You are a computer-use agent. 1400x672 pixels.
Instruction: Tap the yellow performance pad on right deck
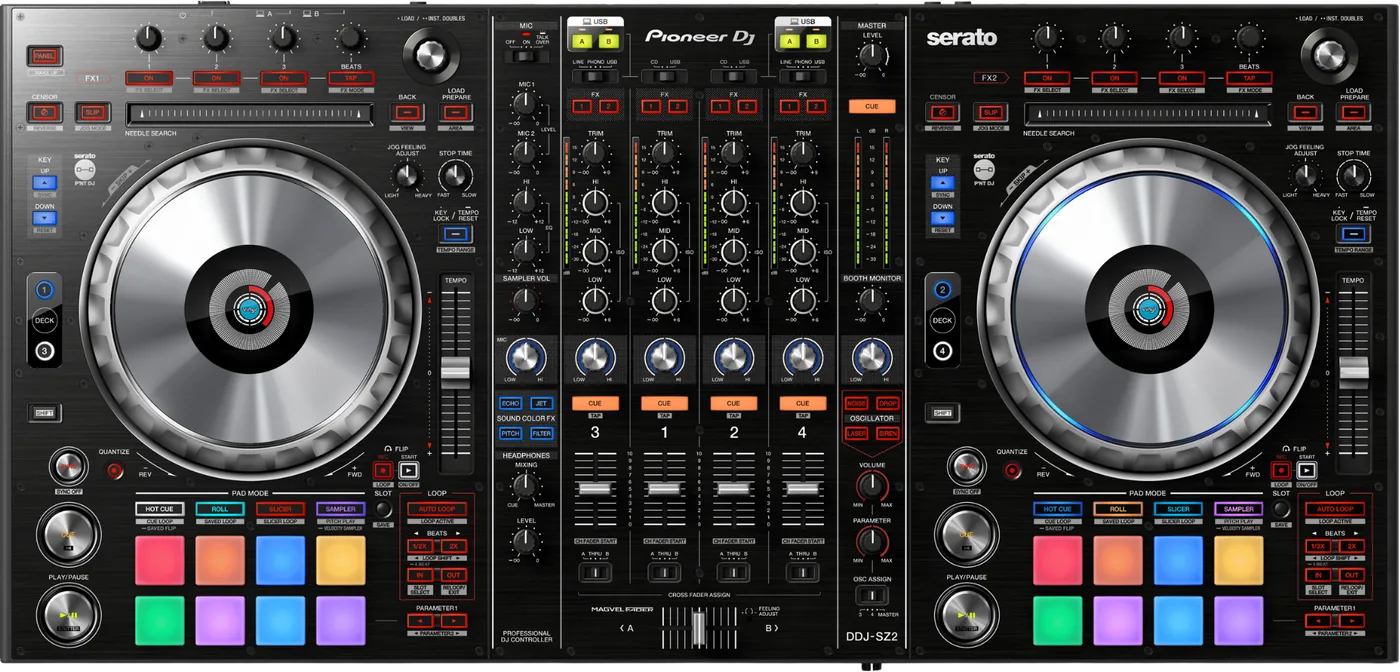[x=1239, y=560]
